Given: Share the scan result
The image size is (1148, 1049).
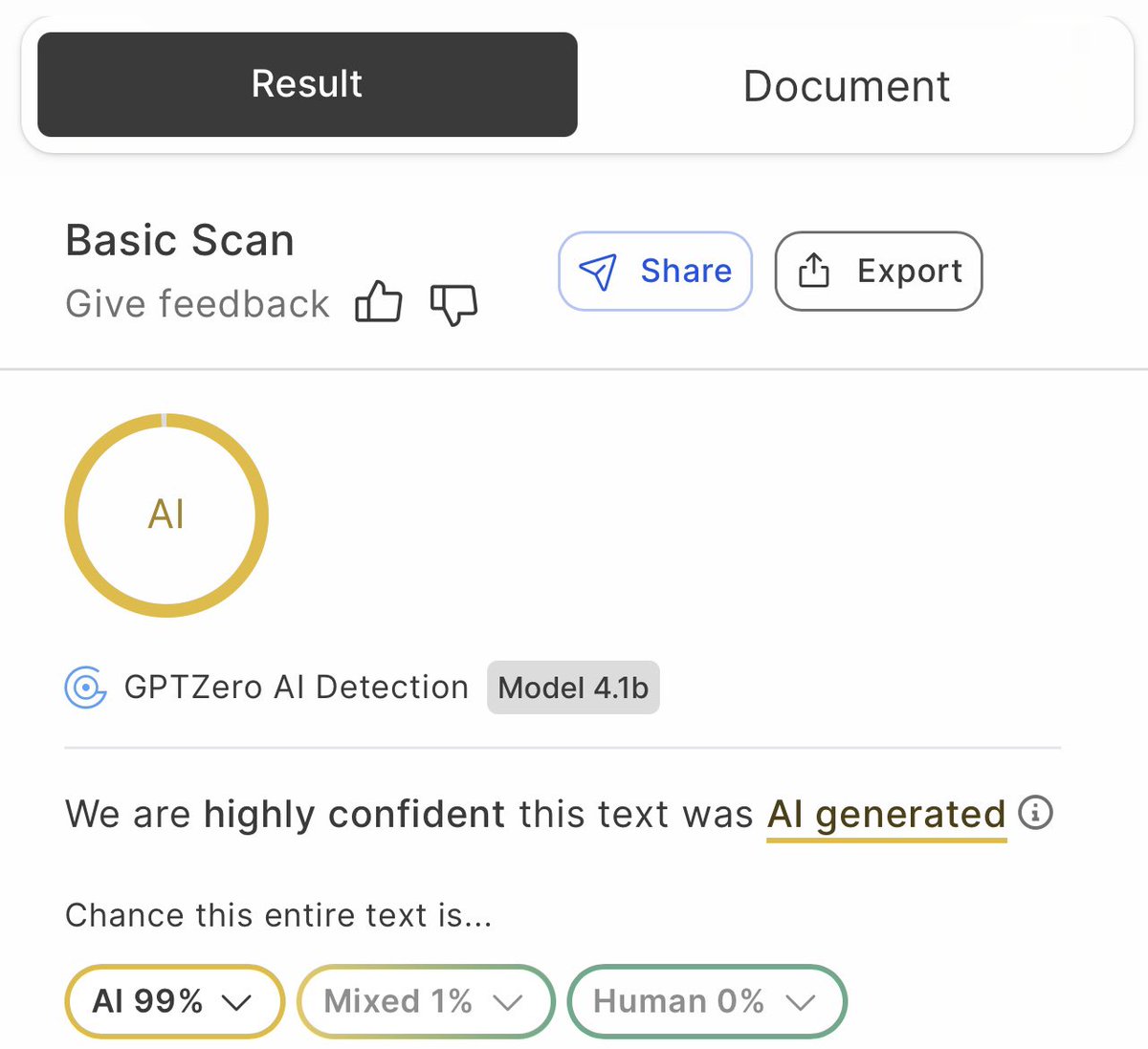Looking at the screenshot, I should point(655,271).
